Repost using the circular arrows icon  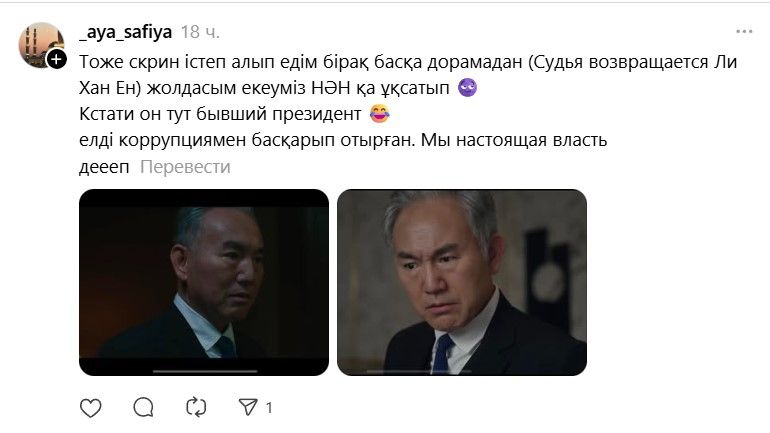pos(196,407)
